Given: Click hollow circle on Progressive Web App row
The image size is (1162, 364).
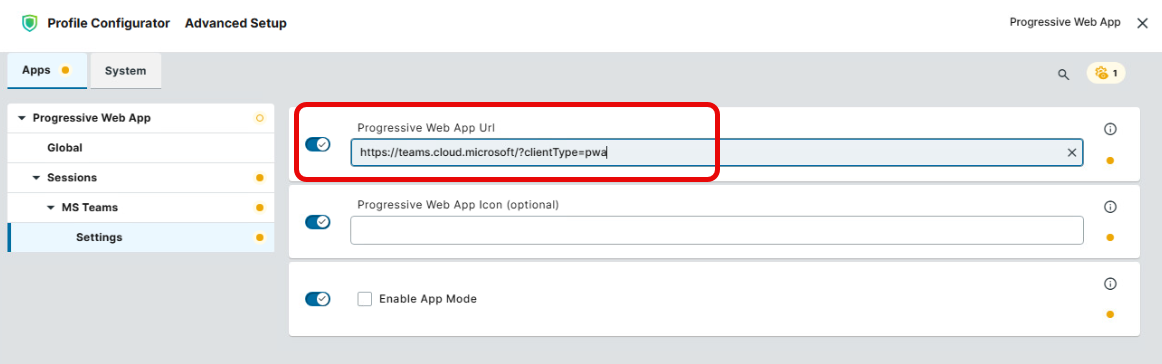Looking at the screenshot, I should pos(259,118).
